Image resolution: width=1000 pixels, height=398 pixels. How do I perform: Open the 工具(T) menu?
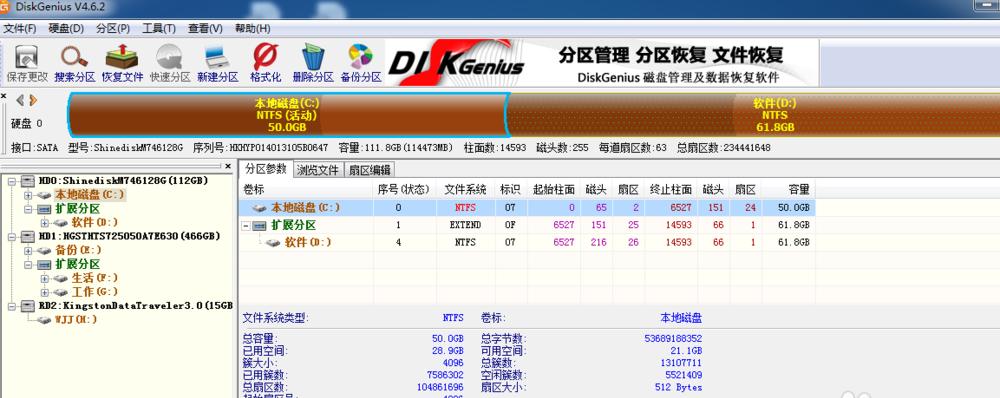pyautogui.click(x=159, y=29)
